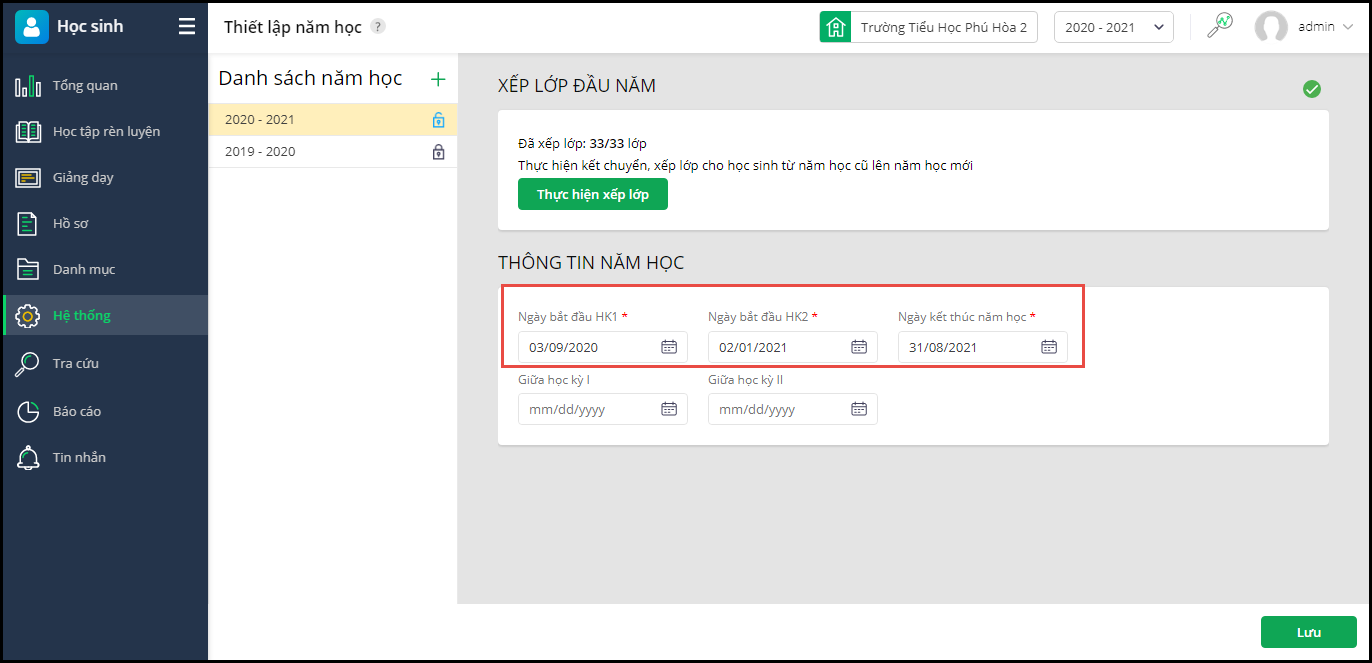This screenshot has height=663, width=1372.
Task: Select school year 2020 - 2021 row
Action: click(x=333, y=119)
